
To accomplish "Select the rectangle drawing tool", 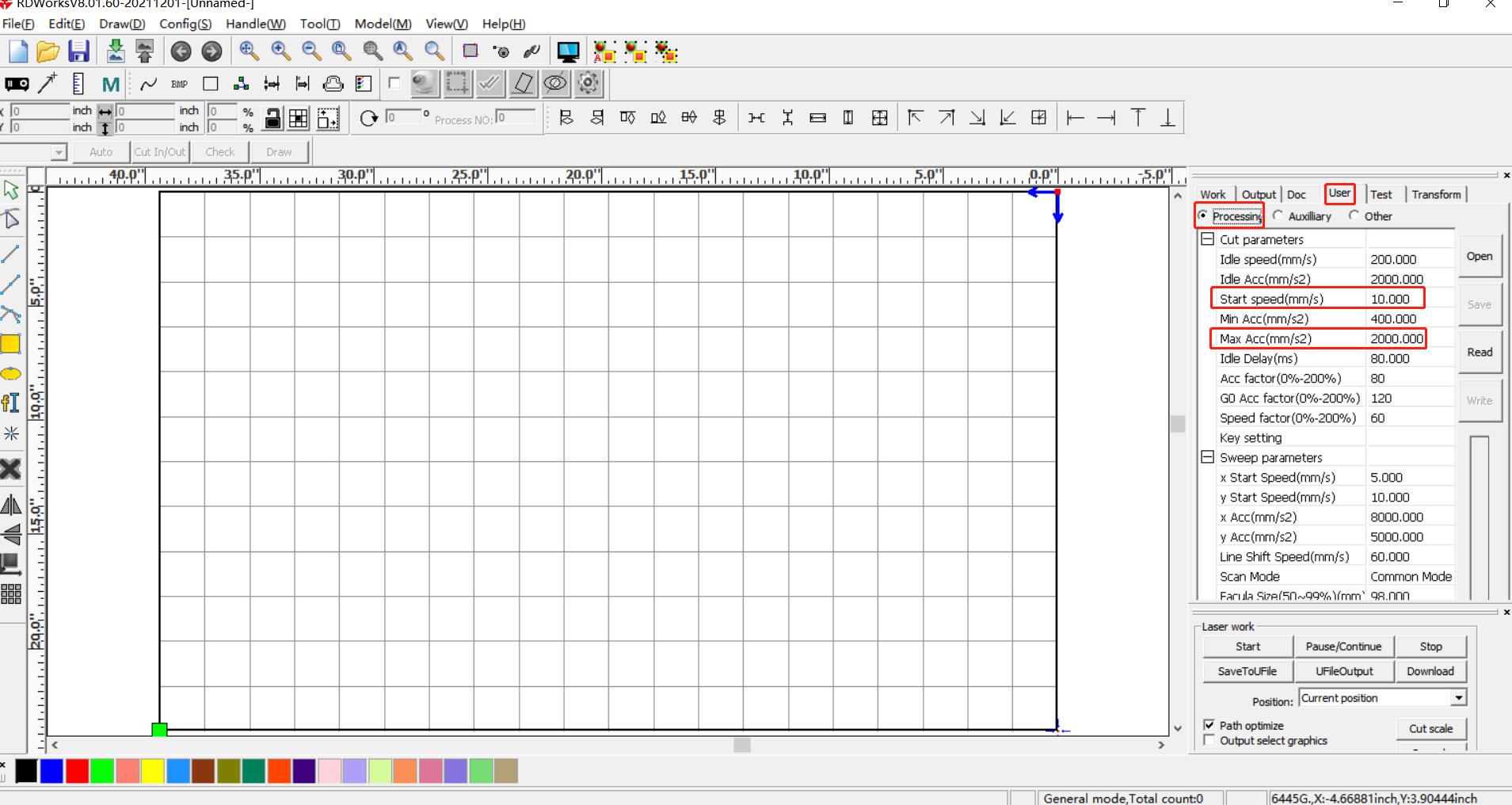I will pyautogui.click(x=10, y=343).
